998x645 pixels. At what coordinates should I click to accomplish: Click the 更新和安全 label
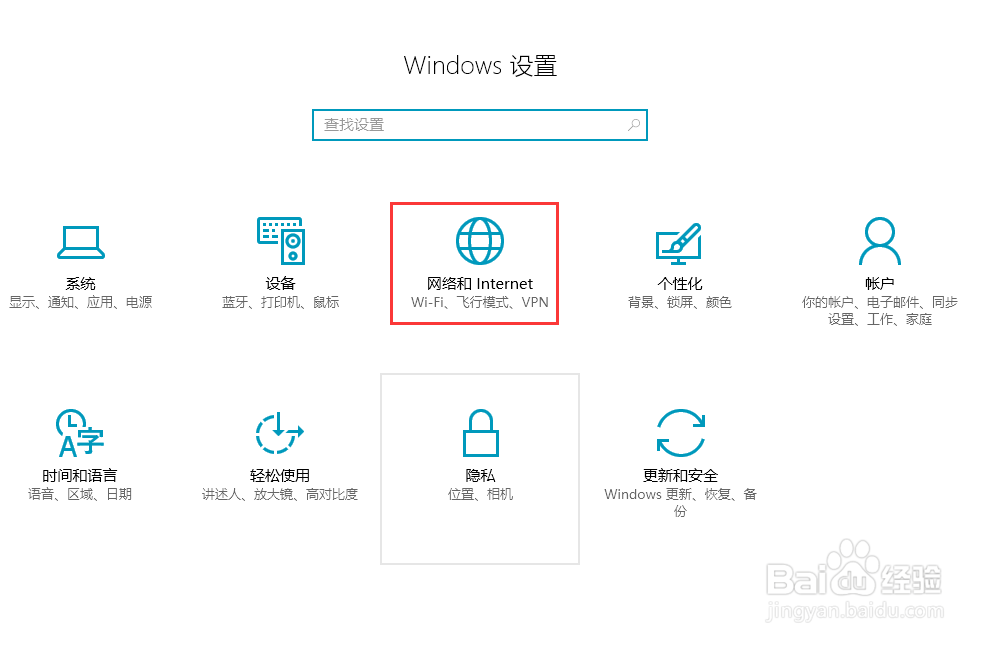[x=680, y=476]
